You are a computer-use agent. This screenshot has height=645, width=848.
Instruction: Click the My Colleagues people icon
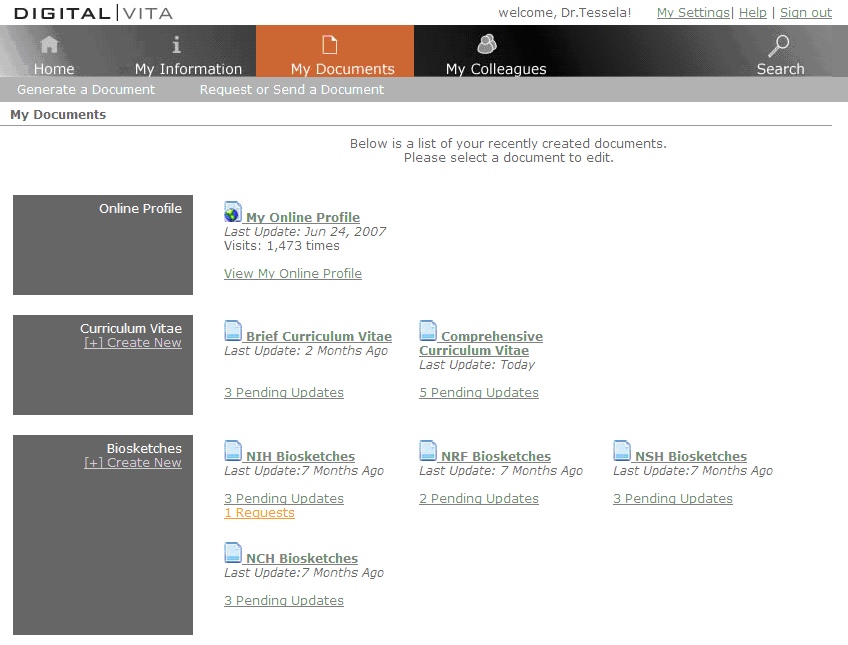(487, 45)
